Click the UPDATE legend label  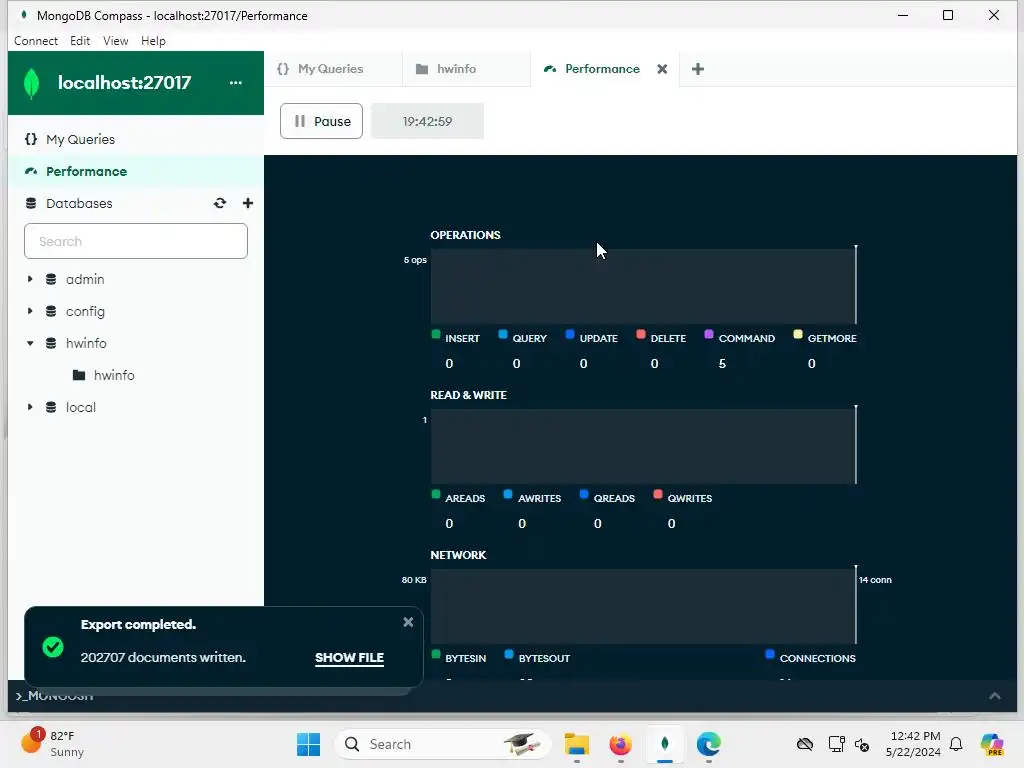pos(598,338)
